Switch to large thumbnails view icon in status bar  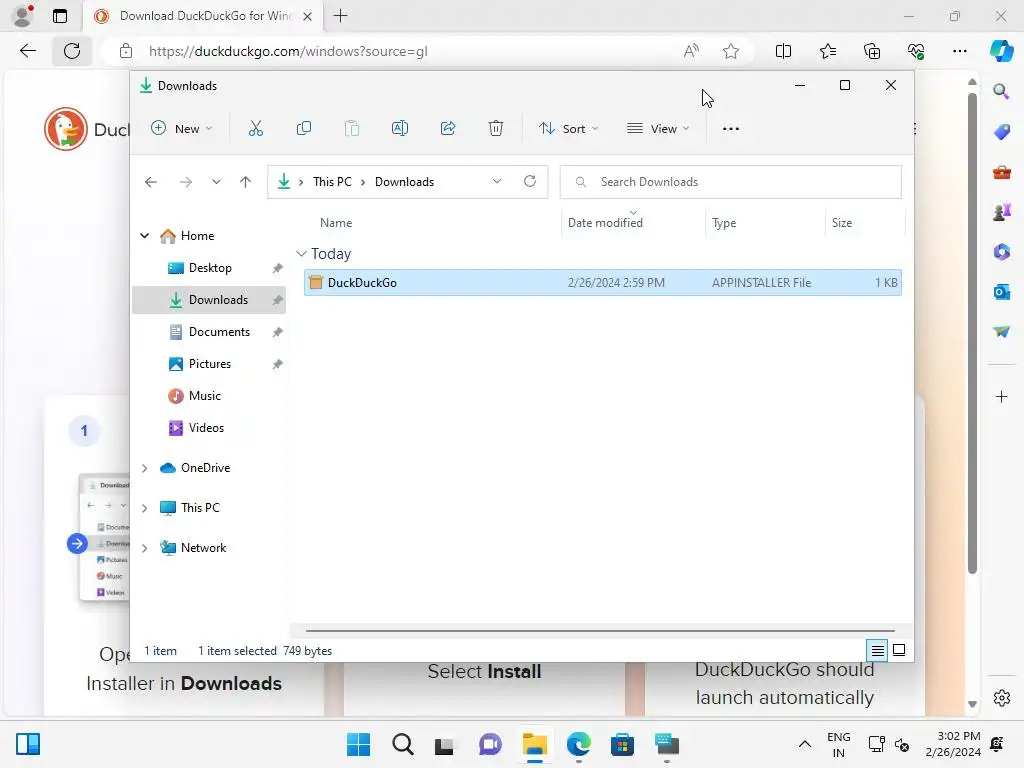899,650
